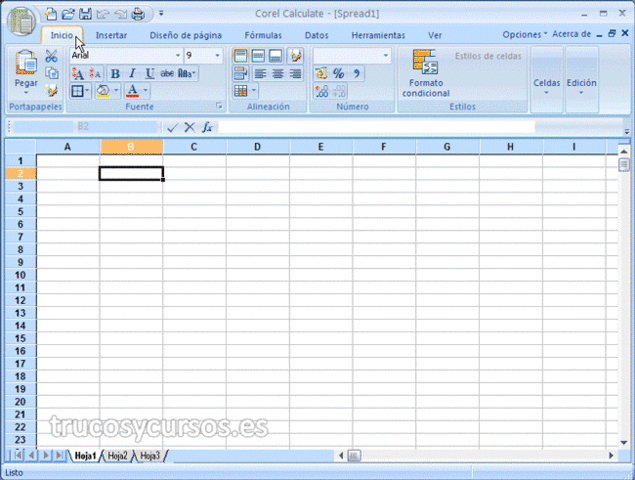Open the number format combo box
The image size is (635, 480).
click(x=352, y=55)
